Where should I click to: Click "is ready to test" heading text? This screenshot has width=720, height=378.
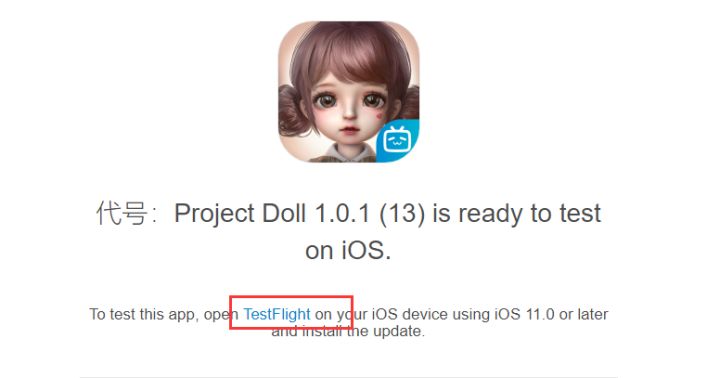coord(517,213)
